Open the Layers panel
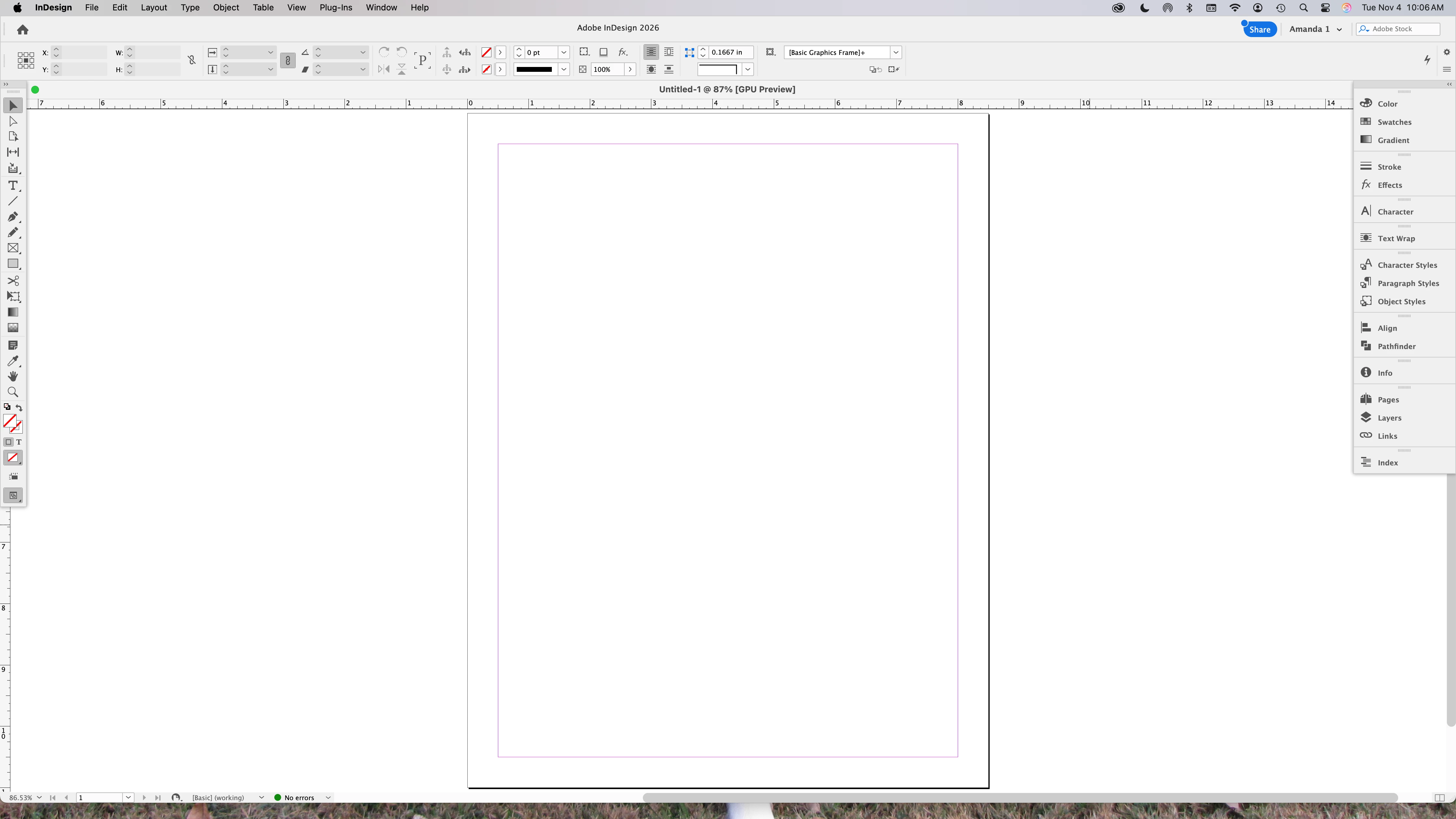 pos(1389,418)
